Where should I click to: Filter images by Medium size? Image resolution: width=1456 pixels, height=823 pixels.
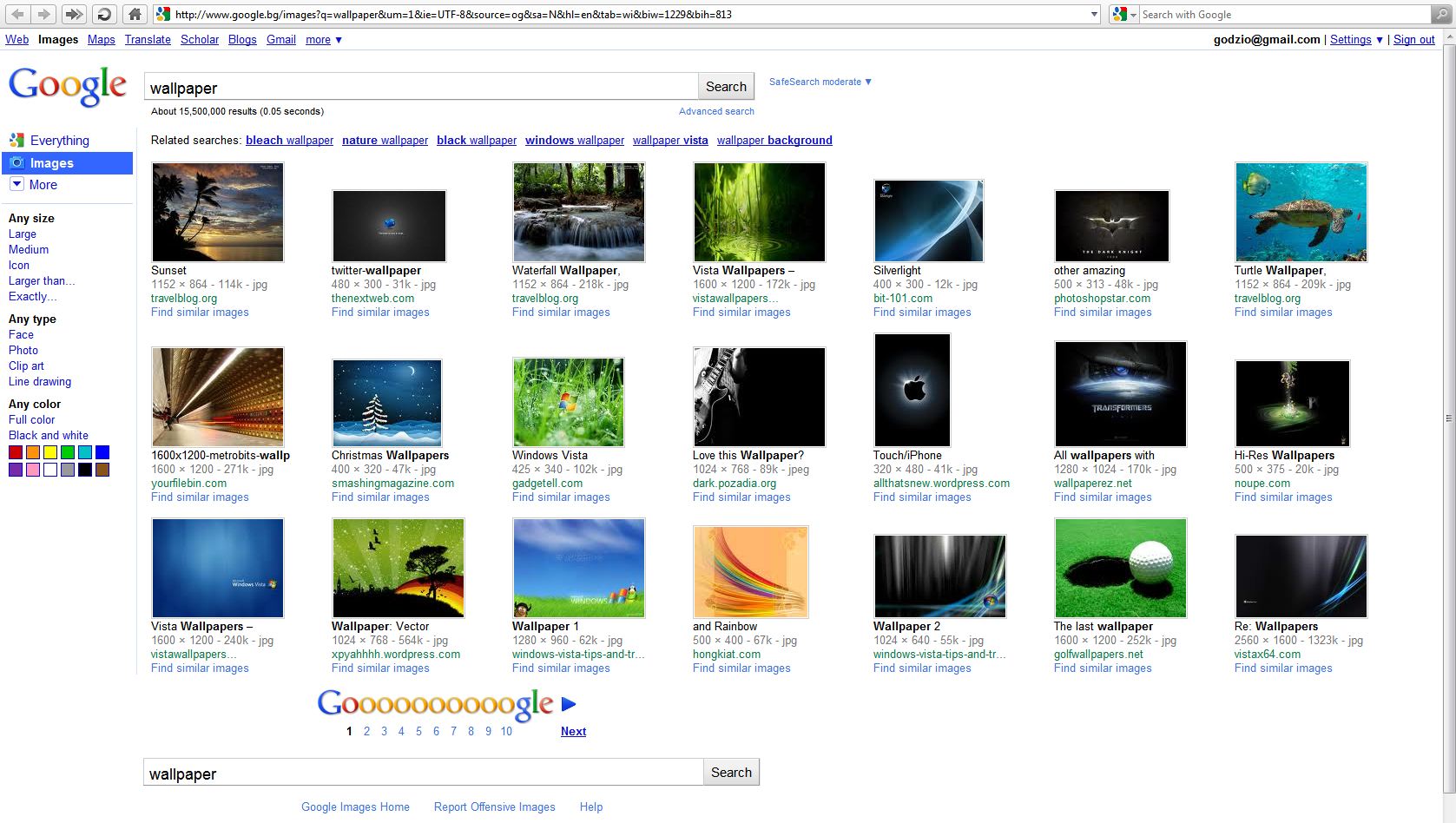[29, 250]
